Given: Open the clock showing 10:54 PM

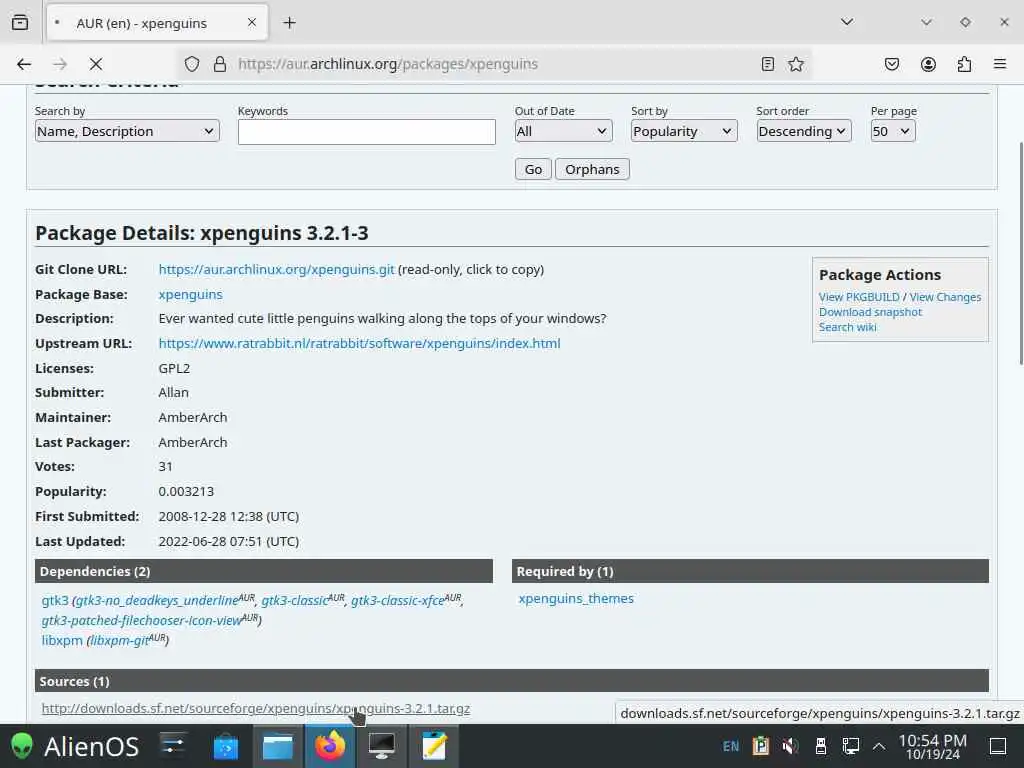Looking at the screenshot, I should click(x=933, y=746).
